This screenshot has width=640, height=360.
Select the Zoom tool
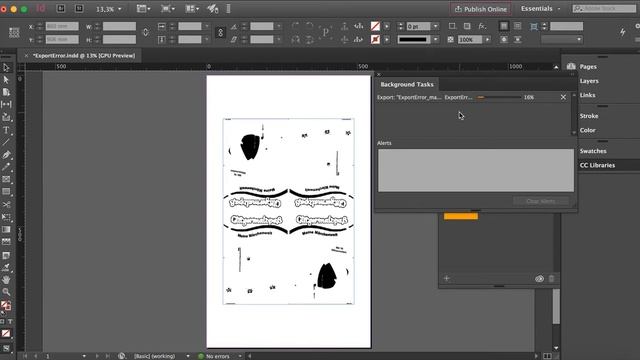pyautogui.click(x=6, y=292)
